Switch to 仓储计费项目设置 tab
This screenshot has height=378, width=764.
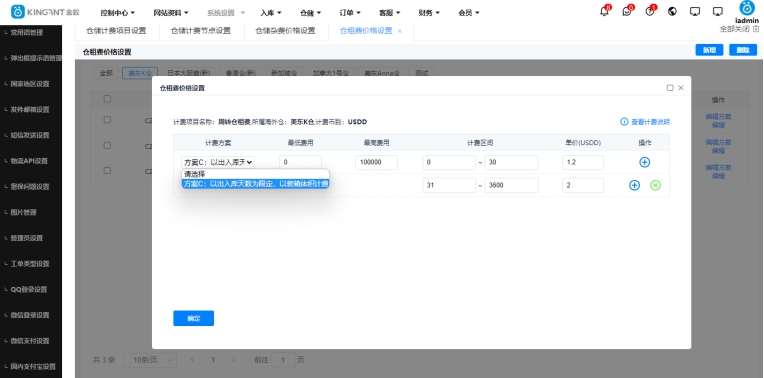[x=116, y=31]
